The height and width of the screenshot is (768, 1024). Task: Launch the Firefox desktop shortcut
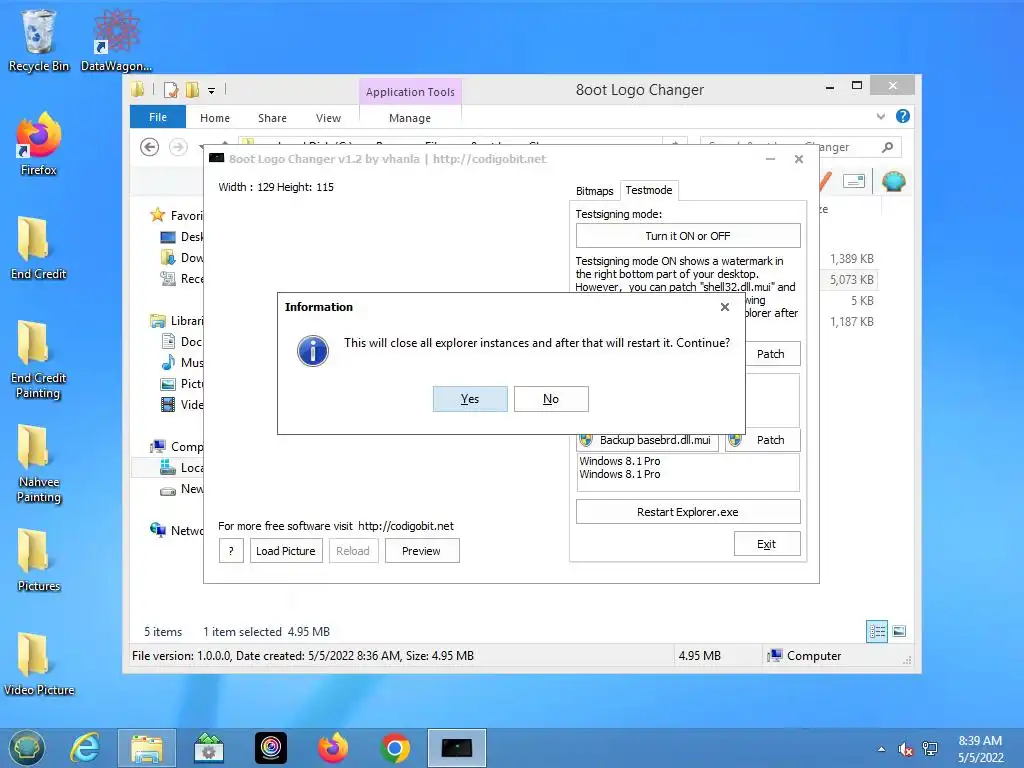pos(39,144)
